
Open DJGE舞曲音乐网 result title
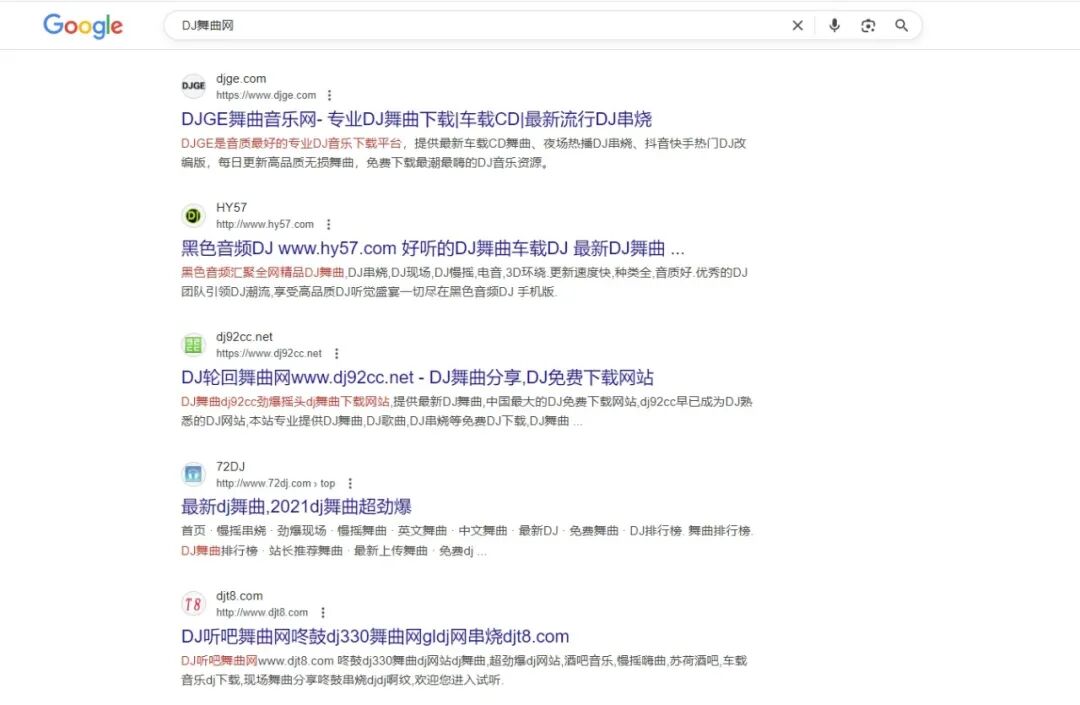(416, 119)
